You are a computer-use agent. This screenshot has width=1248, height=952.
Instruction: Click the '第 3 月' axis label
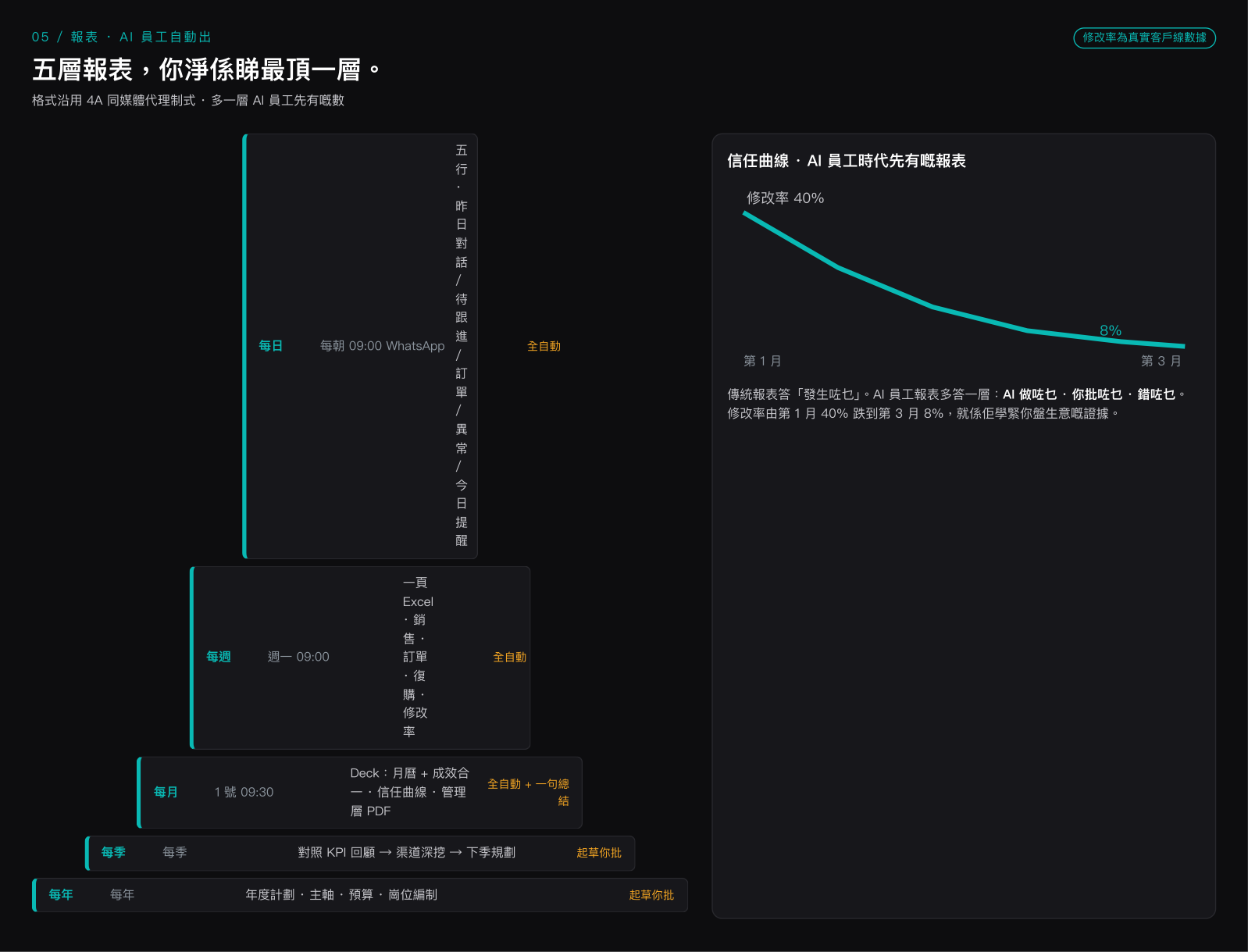tap(1161, 361)
